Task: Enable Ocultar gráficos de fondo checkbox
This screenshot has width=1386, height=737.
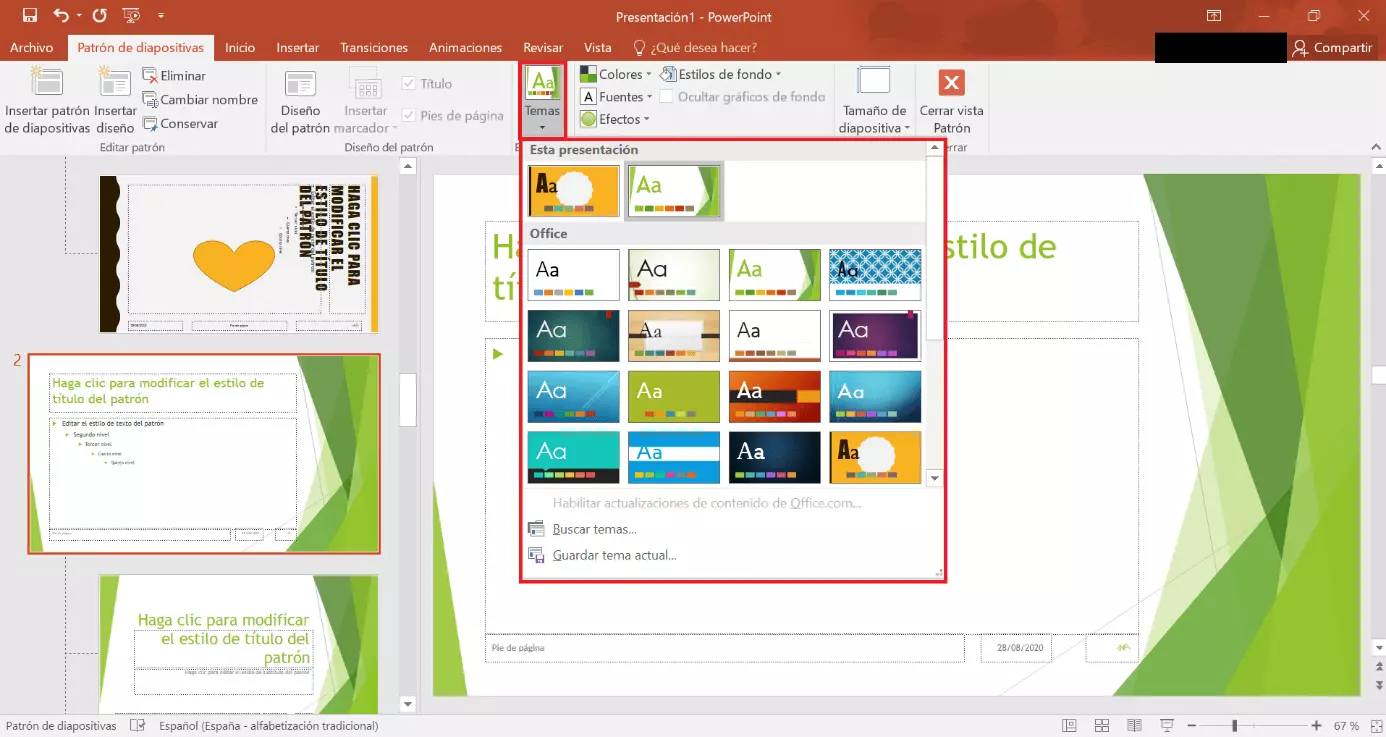Action: [x=666, y=97]
